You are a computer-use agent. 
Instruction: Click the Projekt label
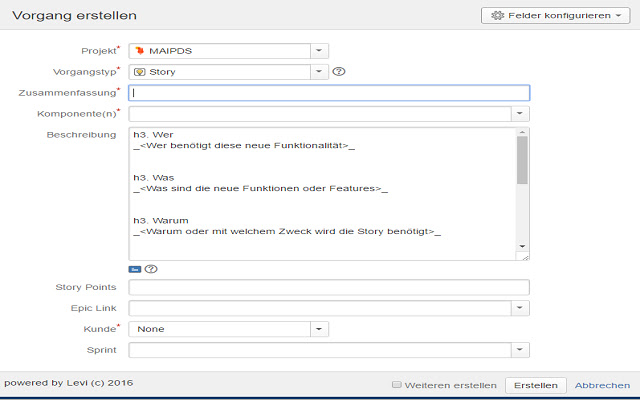(x=99, y=51)
